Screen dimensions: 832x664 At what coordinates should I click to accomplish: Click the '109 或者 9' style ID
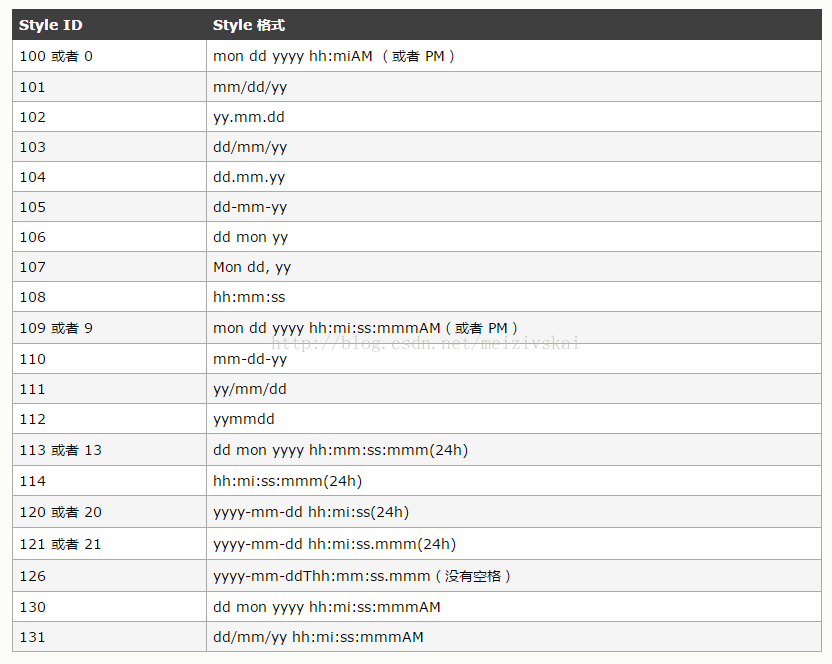point(56,328)
